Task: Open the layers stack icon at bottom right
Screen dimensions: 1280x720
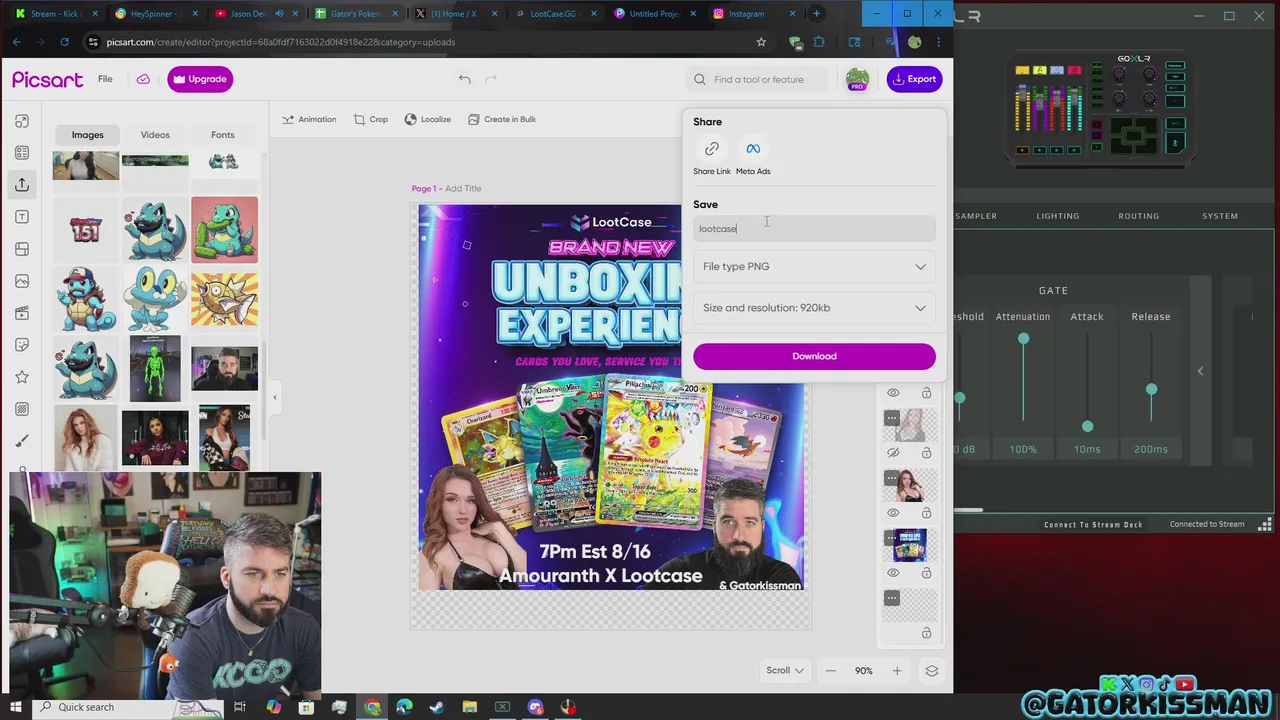Action: [931, 671]
